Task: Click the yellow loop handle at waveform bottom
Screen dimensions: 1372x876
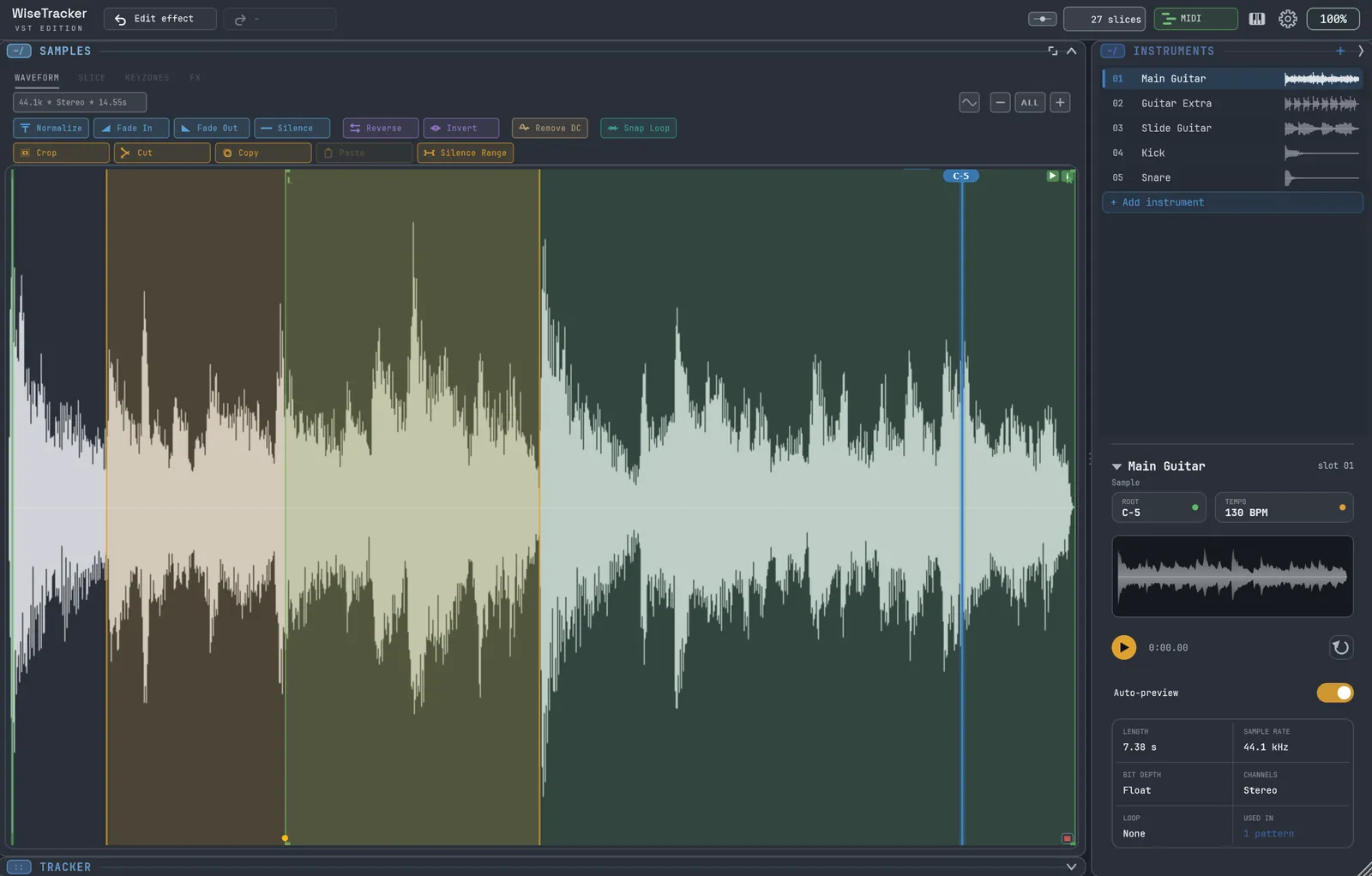Action: 286,838
